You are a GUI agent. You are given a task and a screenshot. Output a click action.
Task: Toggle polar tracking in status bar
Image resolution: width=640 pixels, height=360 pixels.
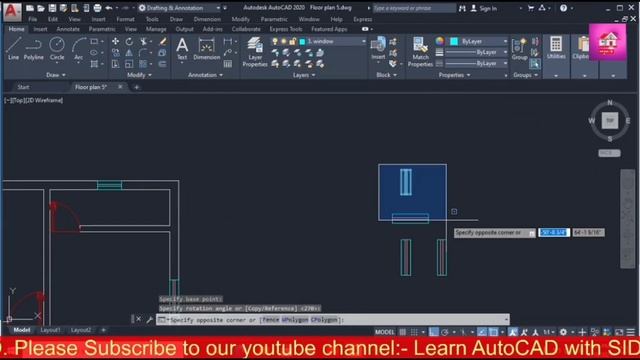pos(445,332)
